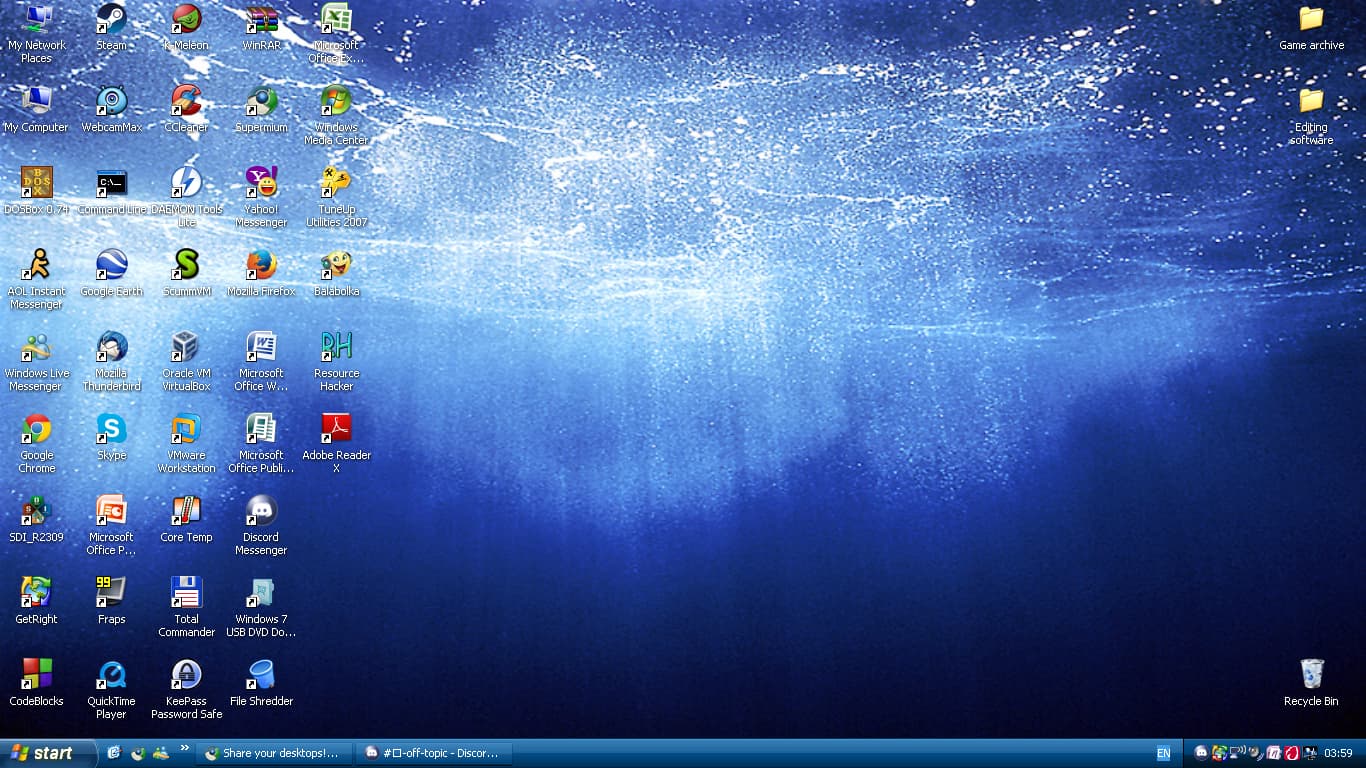The height and width of the screenshot is (768, 1366).
Task: Open TuneUp Utilities 2007 shortcut
Action: tap(336, 182)
